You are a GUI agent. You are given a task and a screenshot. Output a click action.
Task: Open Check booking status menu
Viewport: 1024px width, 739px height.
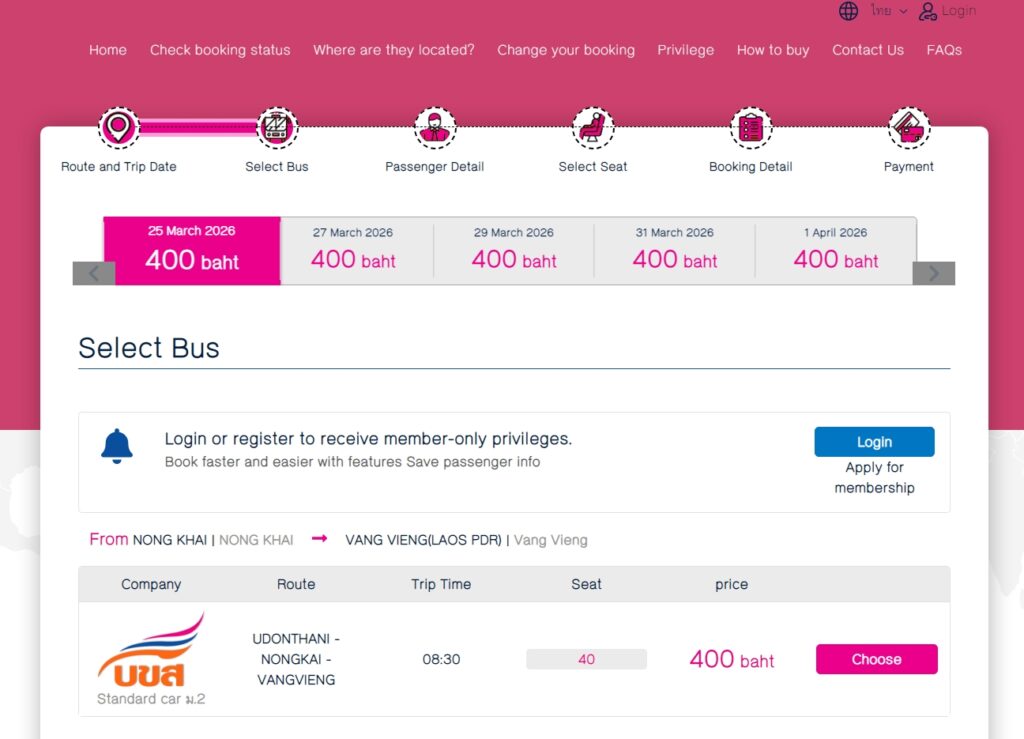pyautogui.click(x=220, y=50)
